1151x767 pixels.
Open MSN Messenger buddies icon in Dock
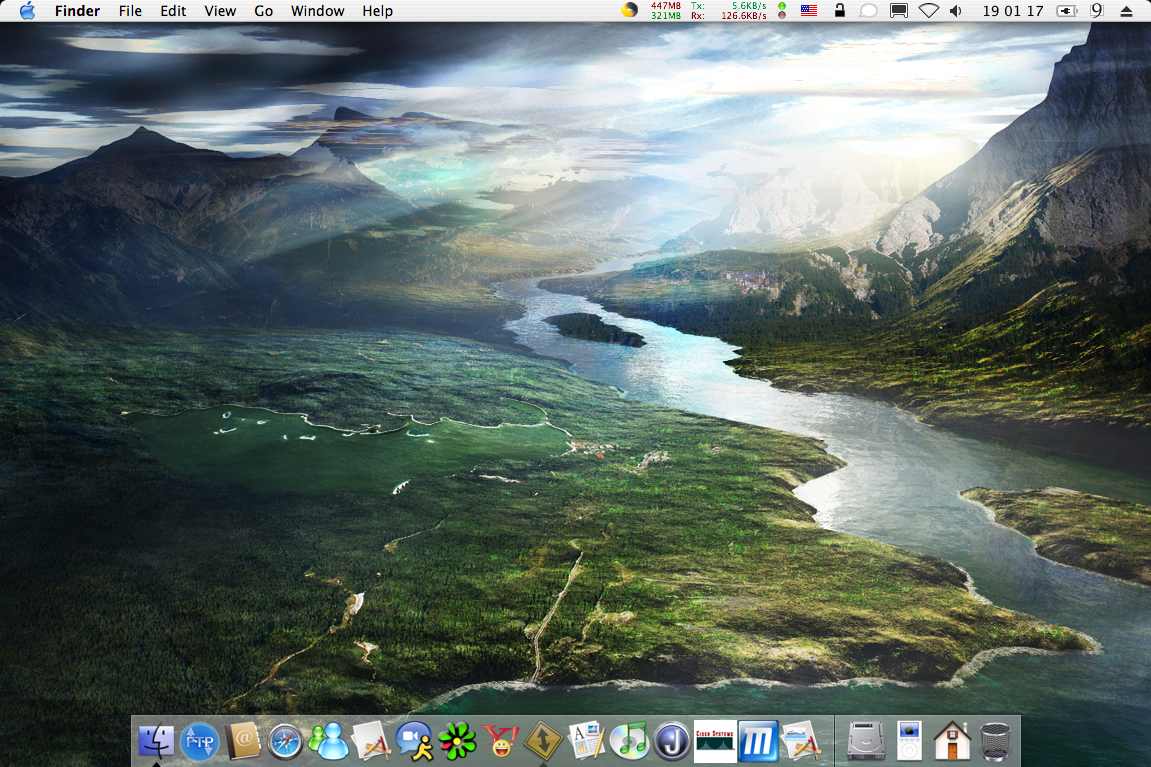328,741
